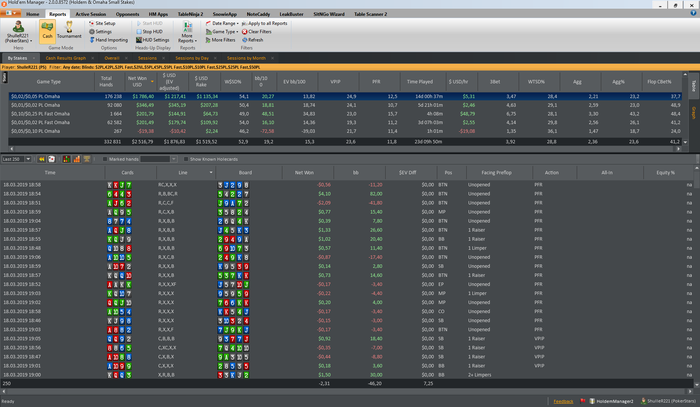Toggle the Marked hands checkbox
The height and width of the screenshot is (407, 700).
[x=105, y=159]
